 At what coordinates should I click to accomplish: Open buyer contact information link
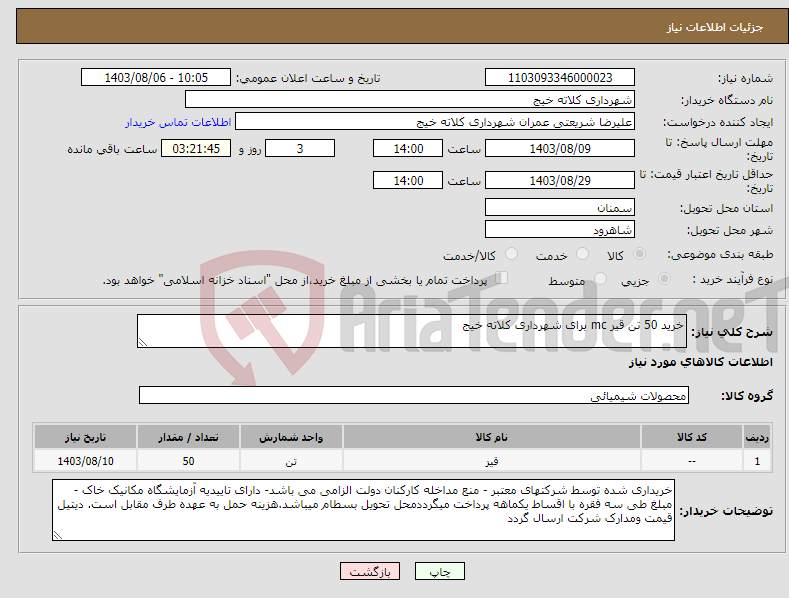pyautogui.click(x=178, y=122)
